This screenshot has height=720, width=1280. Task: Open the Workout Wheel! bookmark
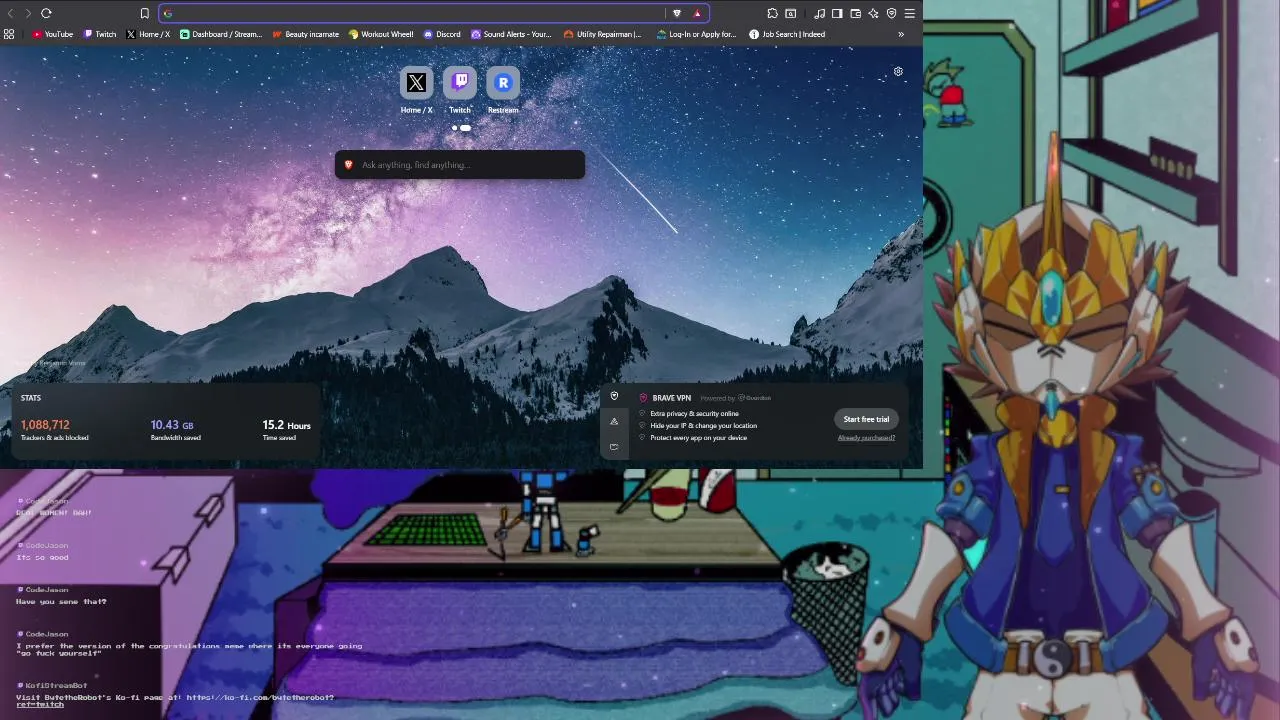[381, 34]
